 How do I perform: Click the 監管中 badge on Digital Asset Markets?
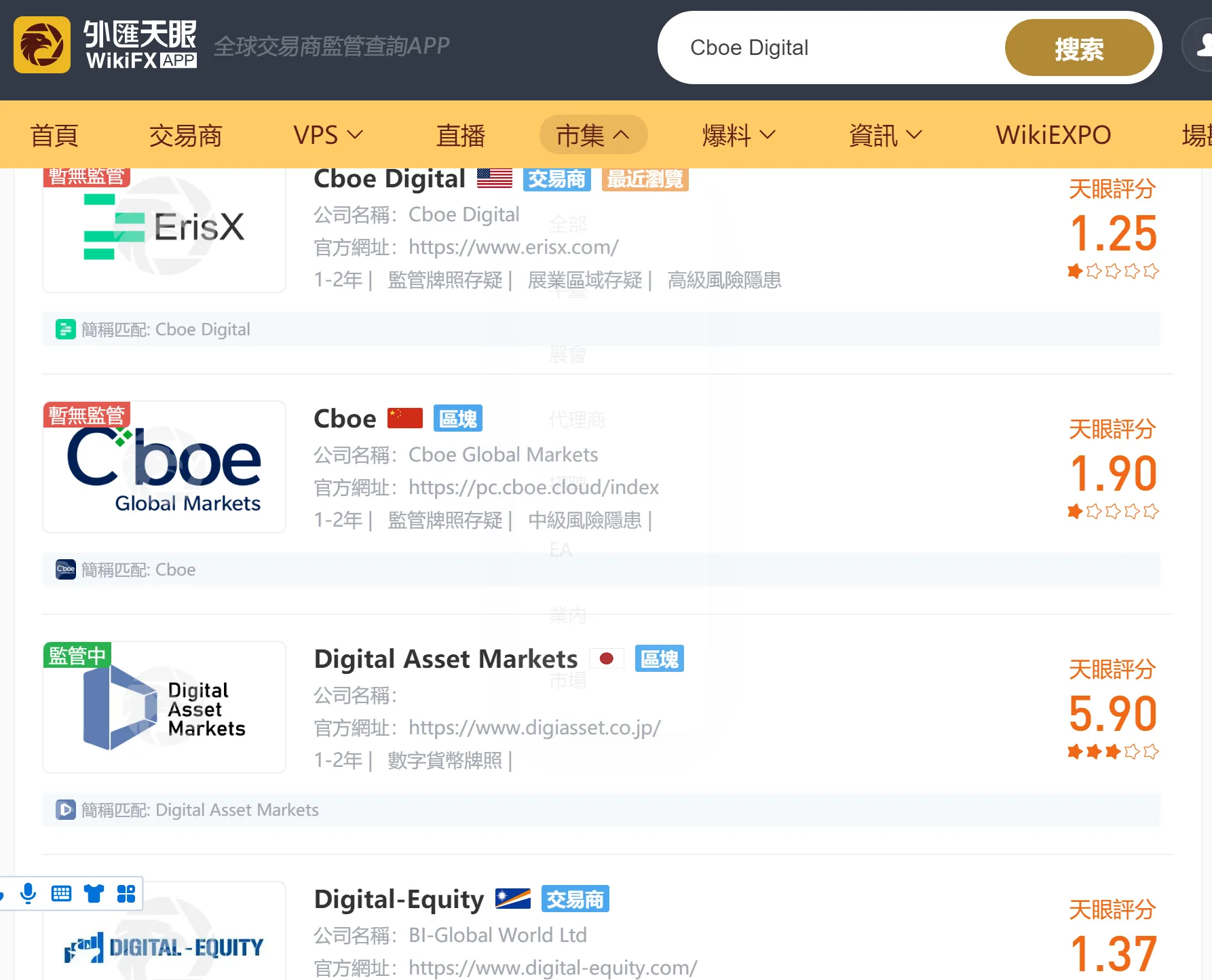coord(77,655)
